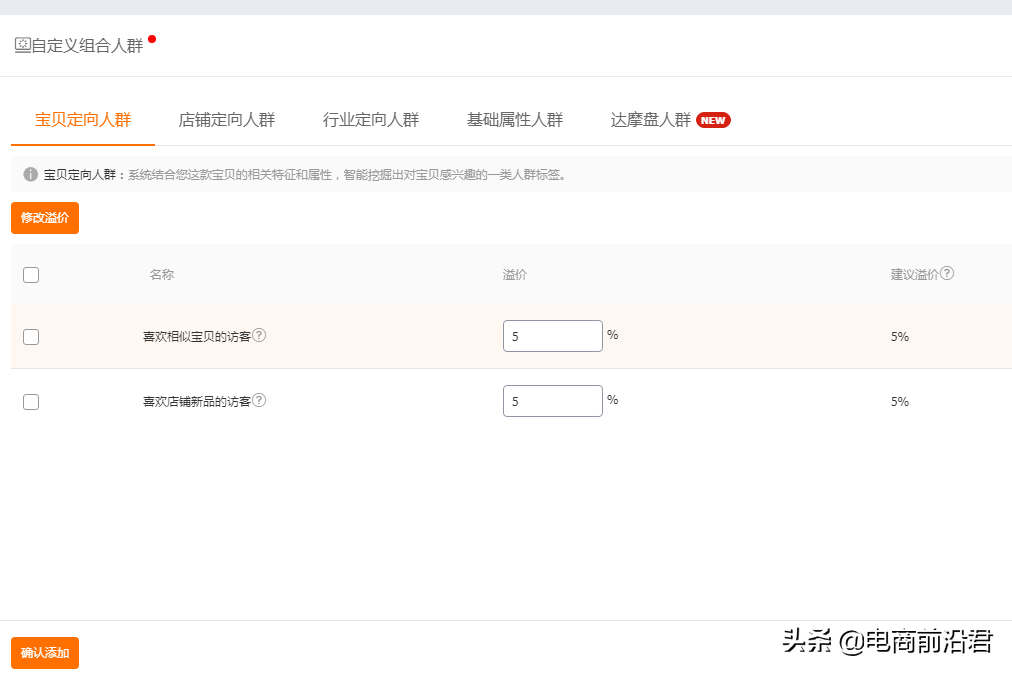This screenshot has height=673, width=1012.
Task: Switch to the 行业定向人群 tab
Action: pyautogui.click(x=370, y=118)
